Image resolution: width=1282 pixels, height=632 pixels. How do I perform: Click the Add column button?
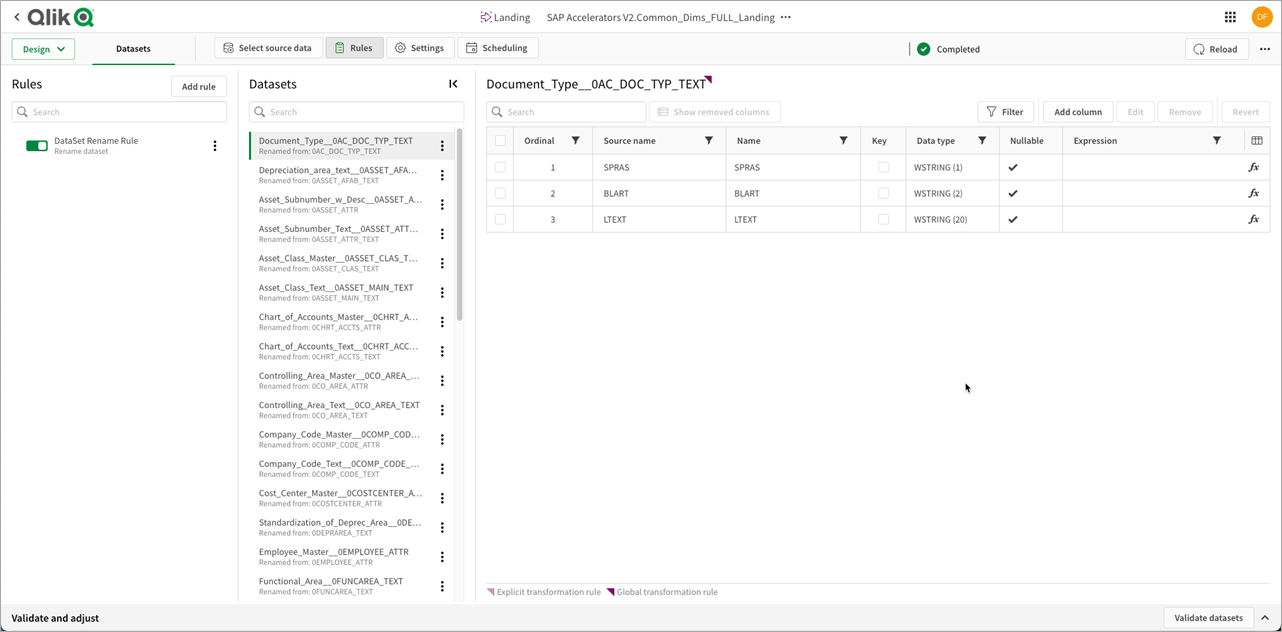[x=1078, y=112]
